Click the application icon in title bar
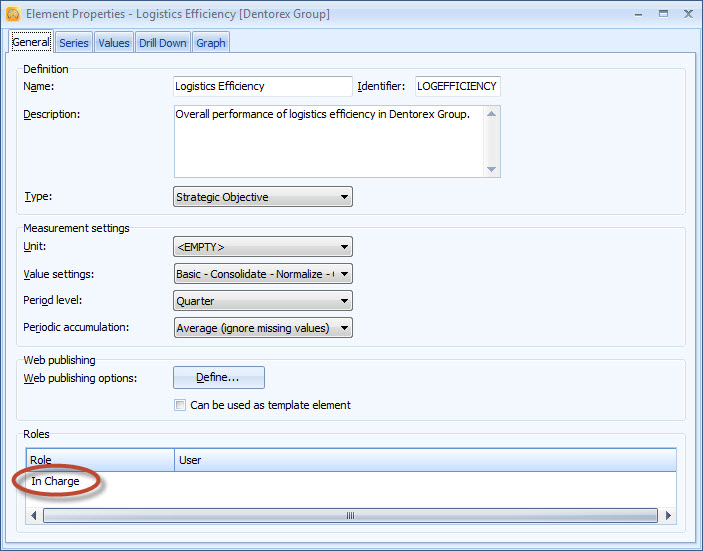703x551 pixels. [x=12, y=14]
